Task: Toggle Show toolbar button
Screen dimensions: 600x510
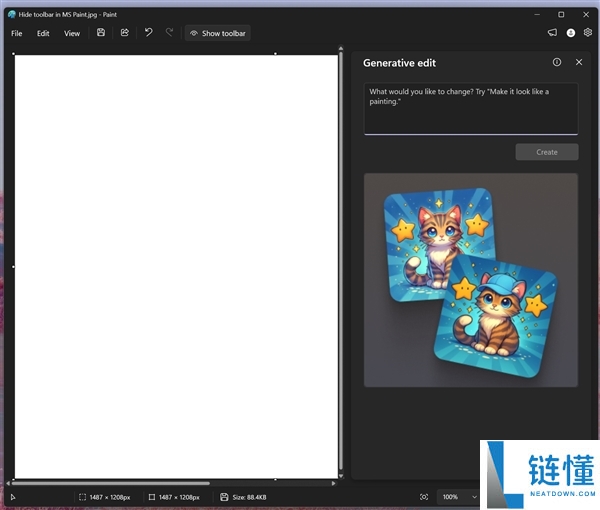Action: tap(218, 33)
